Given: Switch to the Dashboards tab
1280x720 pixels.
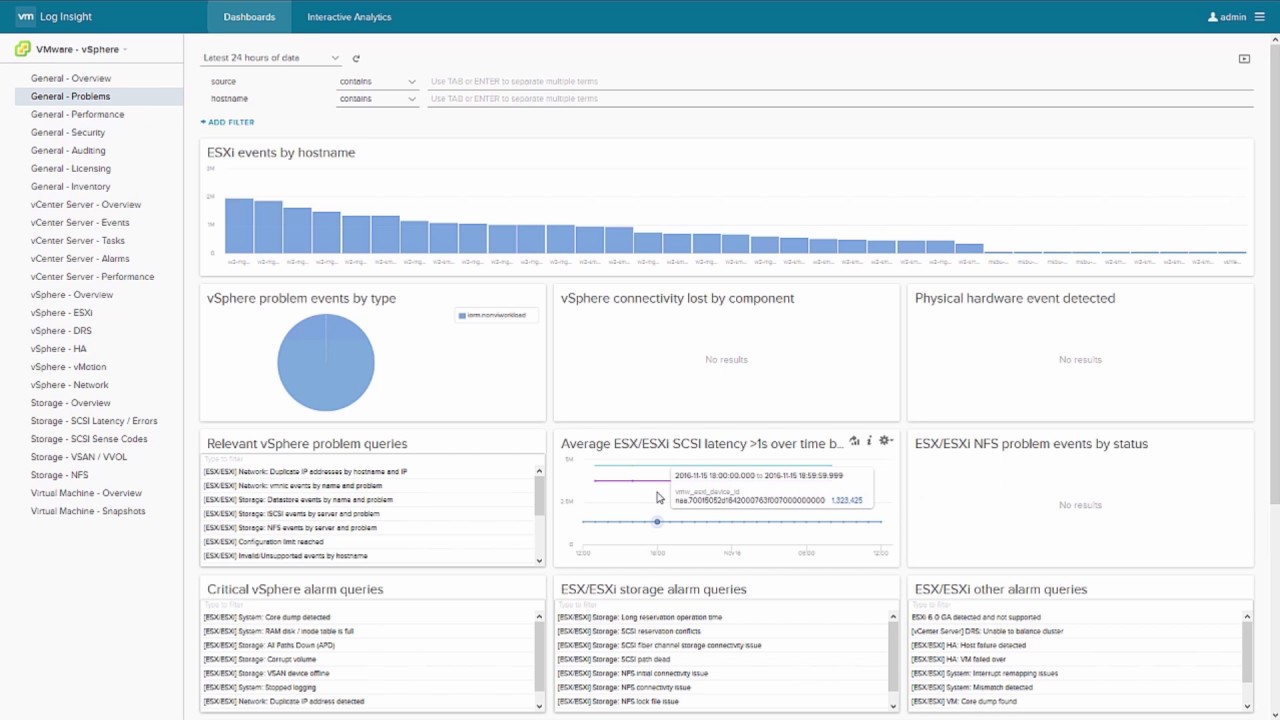Looking at the screenshot, I should (x=249, y=17).
